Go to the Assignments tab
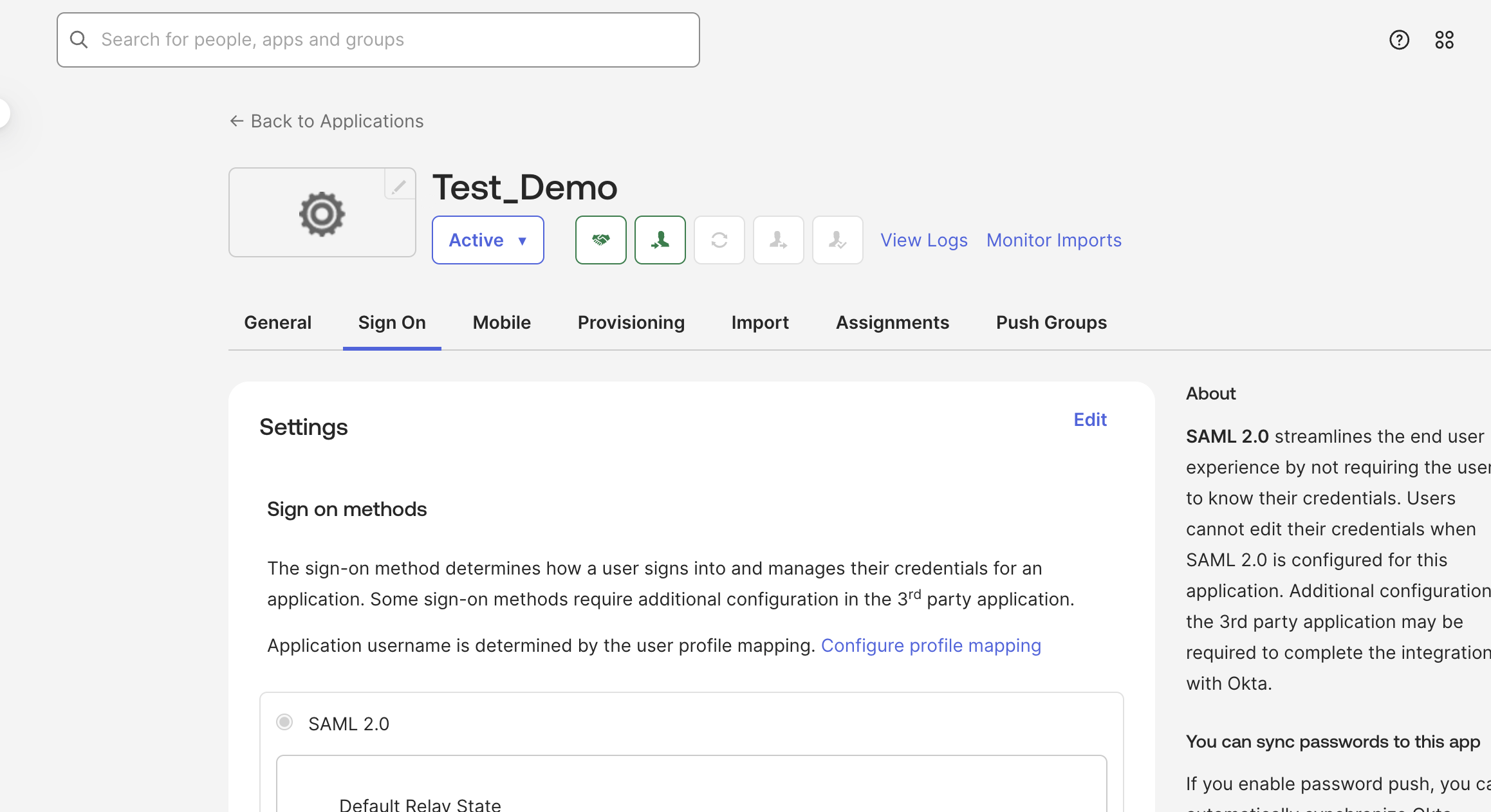1491x812 pixels. pyautogui.click(x=892, y=322)
